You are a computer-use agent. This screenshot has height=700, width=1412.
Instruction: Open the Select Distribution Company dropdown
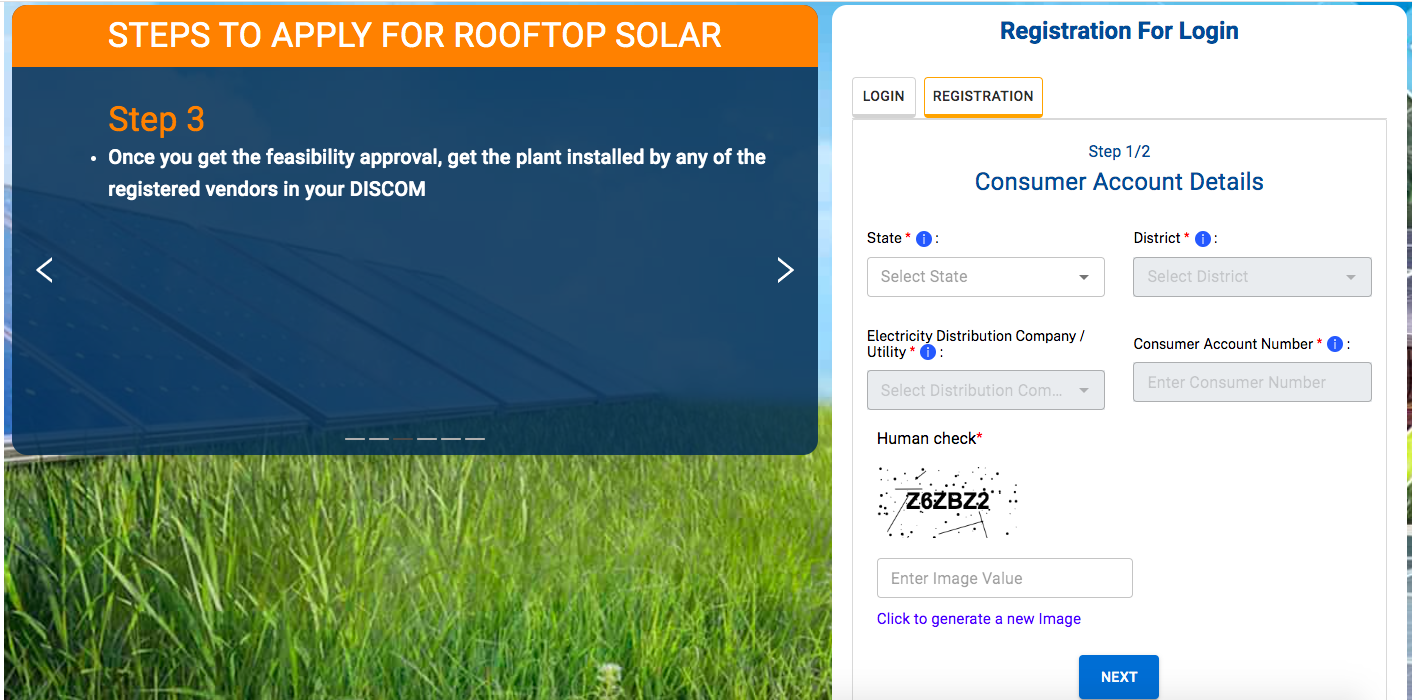point(985,390)
